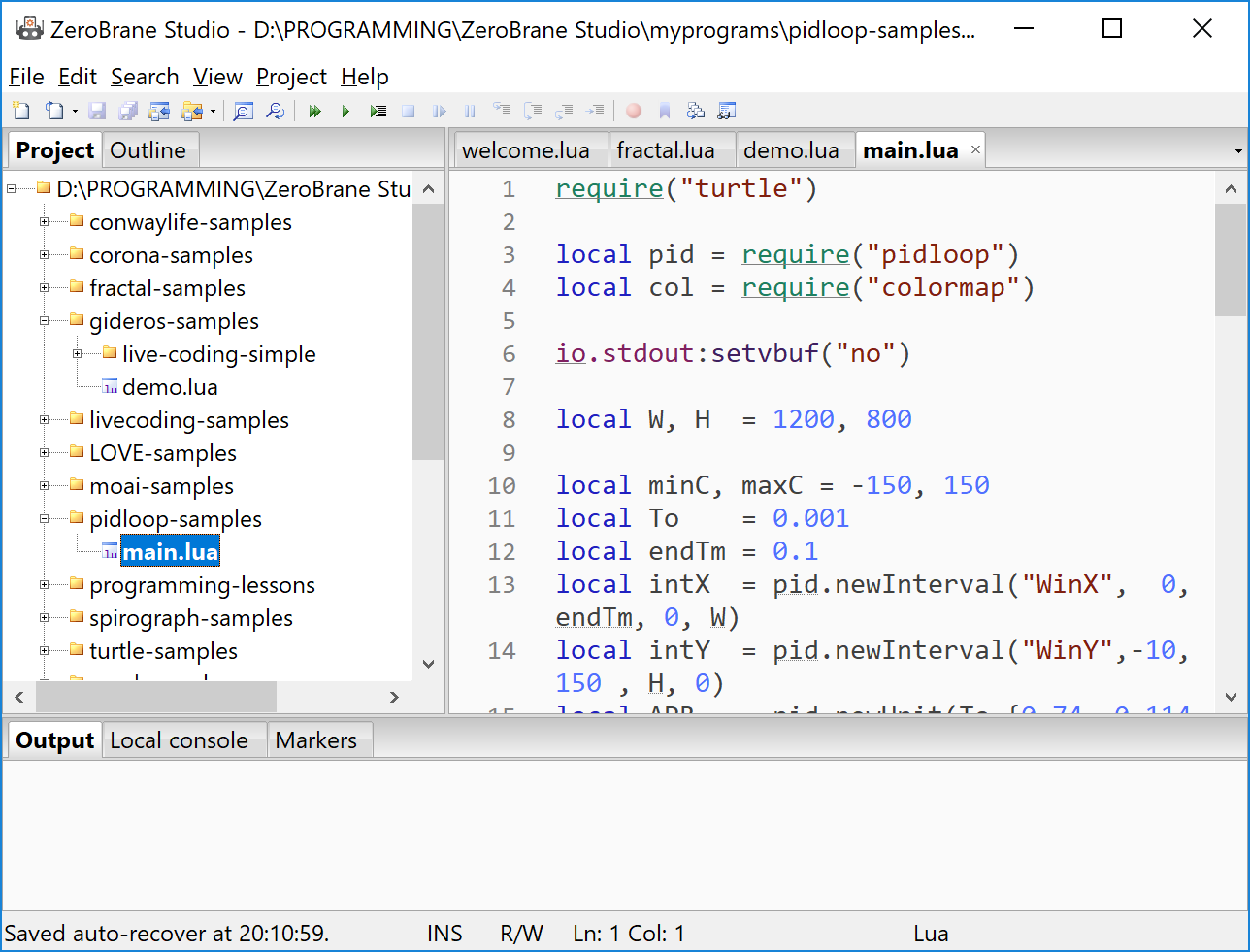Open the dropdown arrow next to the Open icon

(75, 111)
